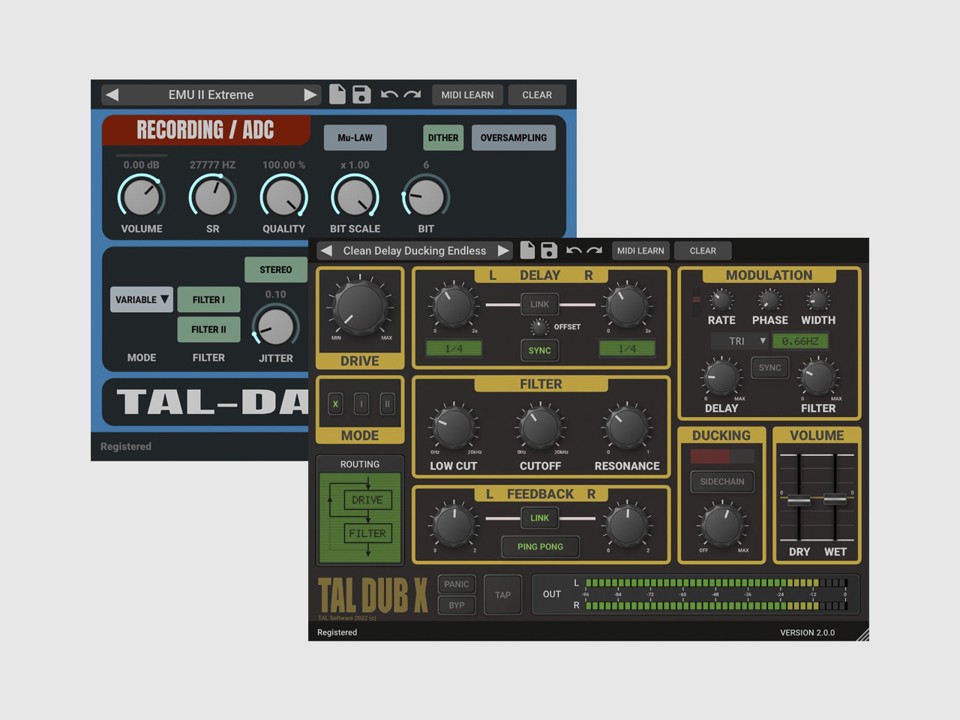Go to next preset in TAL Dub X
Viewport: 960px width, 720px height.
(503, 250)
